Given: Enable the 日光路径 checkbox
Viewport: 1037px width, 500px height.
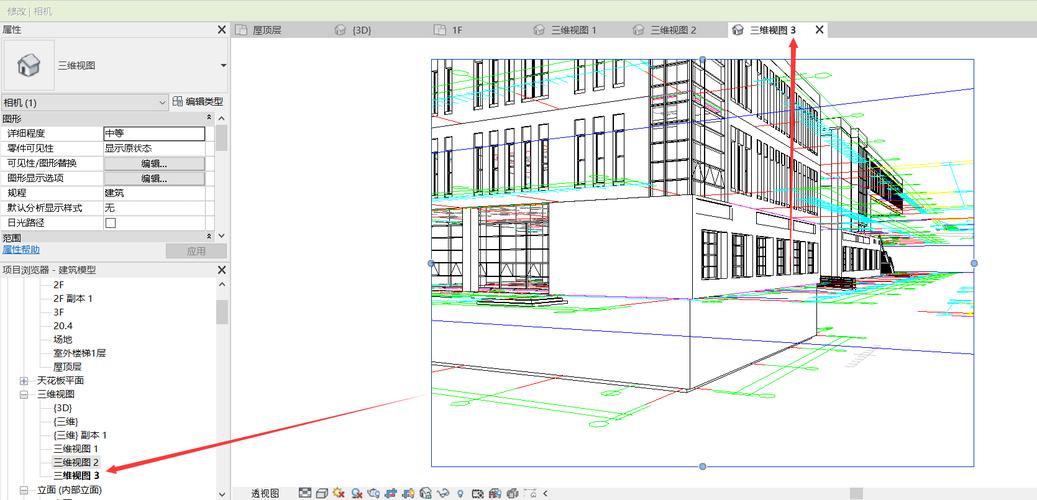Looking at the screenshot, I should [x=110, y=223].
